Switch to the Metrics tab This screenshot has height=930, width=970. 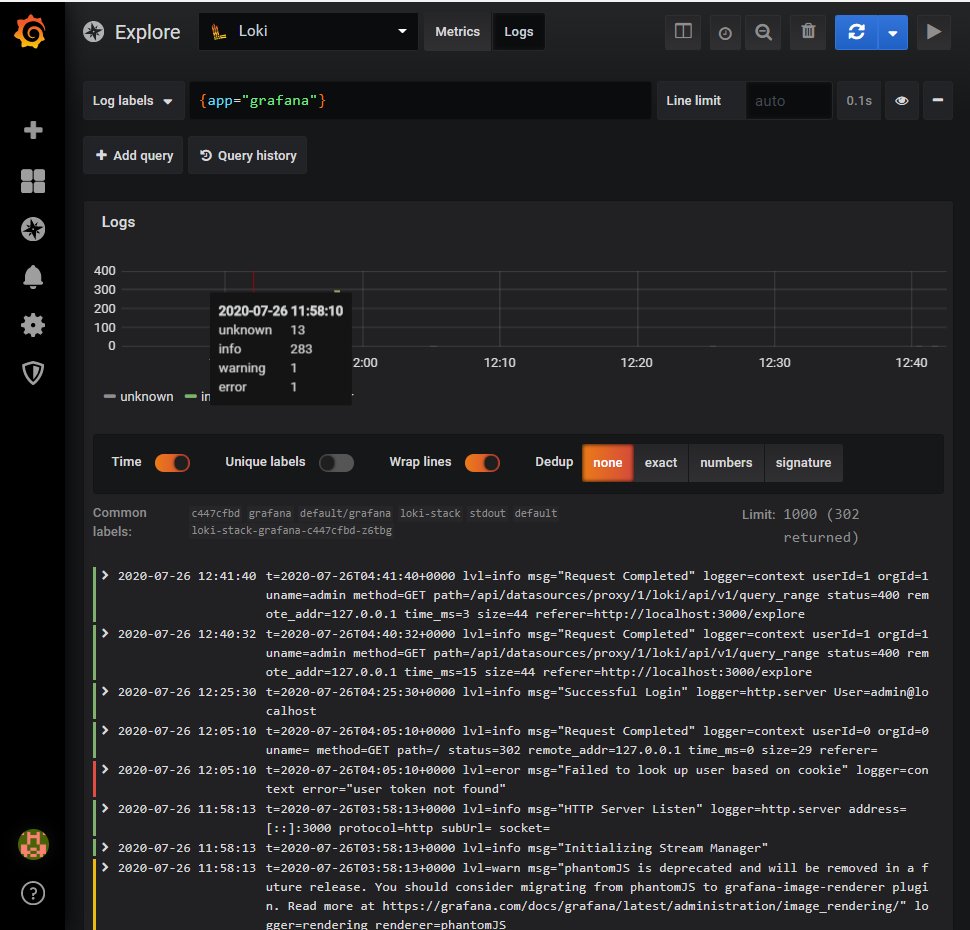coord(457,32)
